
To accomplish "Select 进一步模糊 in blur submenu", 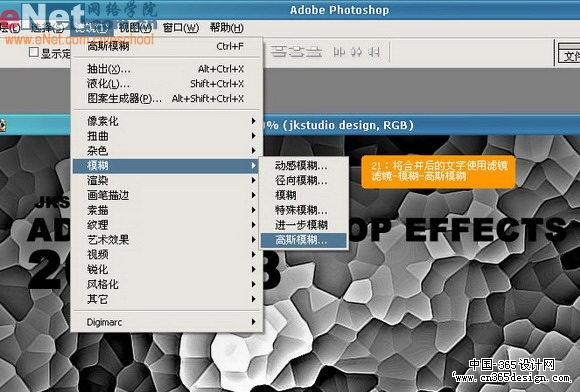I will (304, 225).
